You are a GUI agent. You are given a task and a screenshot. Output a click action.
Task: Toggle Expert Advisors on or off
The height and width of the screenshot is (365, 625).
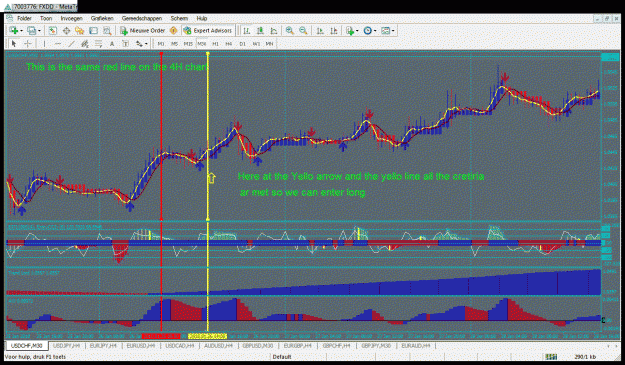[x=208, y=31]
